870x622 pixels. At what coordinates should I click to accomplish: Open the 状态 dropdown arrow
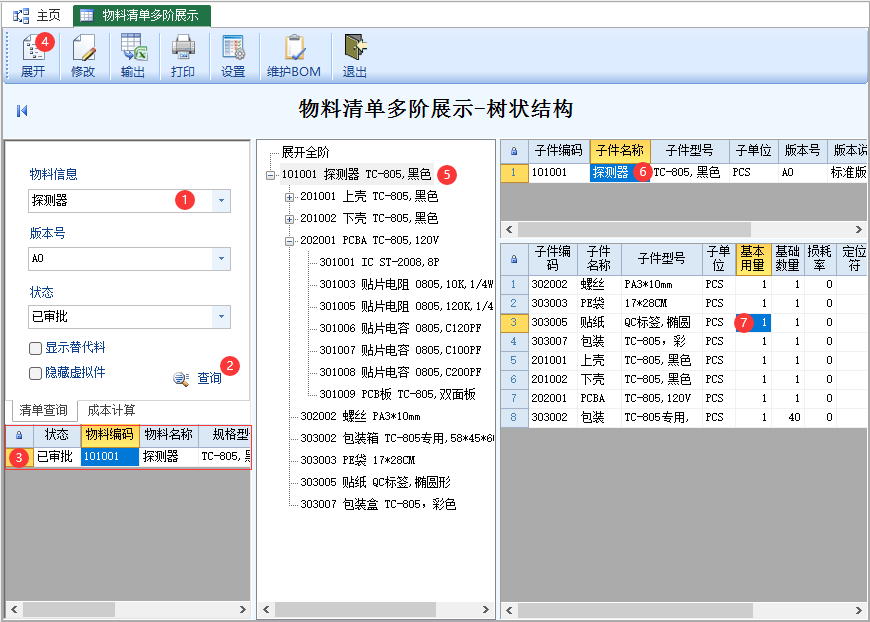[x=221, y=317]
